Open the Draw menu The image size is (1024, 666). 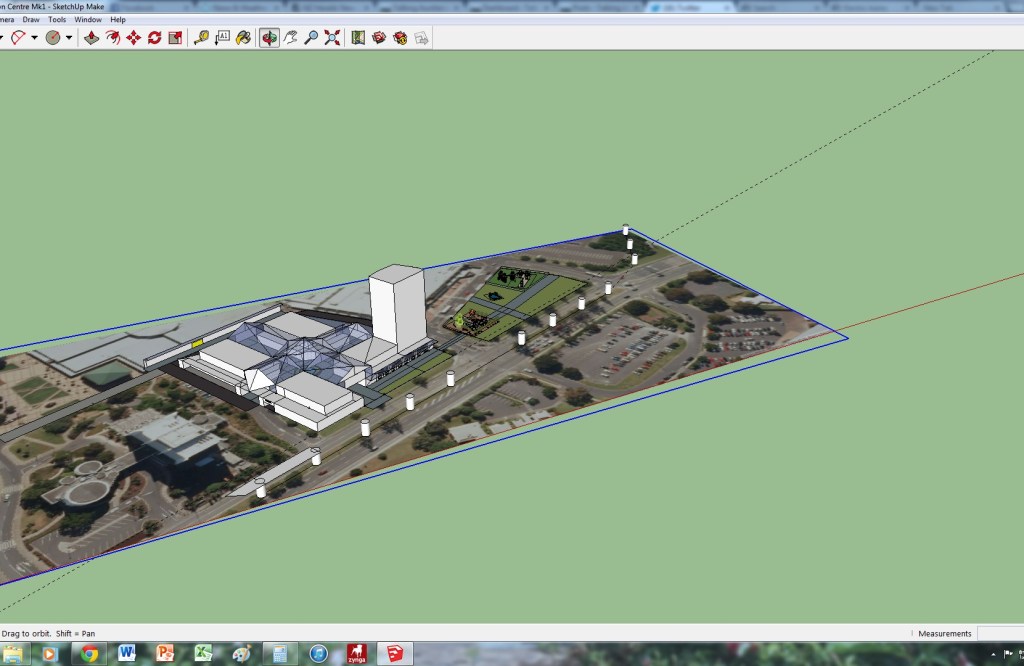point(31,19)
